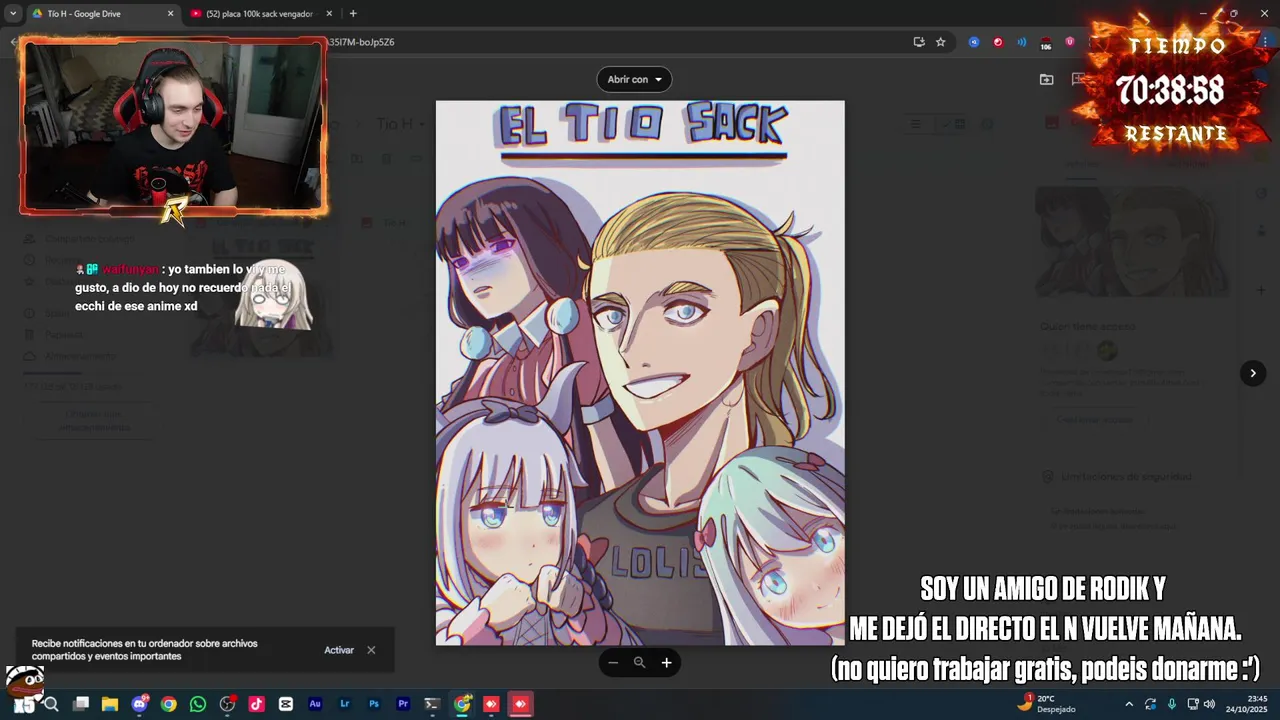Open Task View in the taskbar
1280x720 pixels.
tap(81, 704)
